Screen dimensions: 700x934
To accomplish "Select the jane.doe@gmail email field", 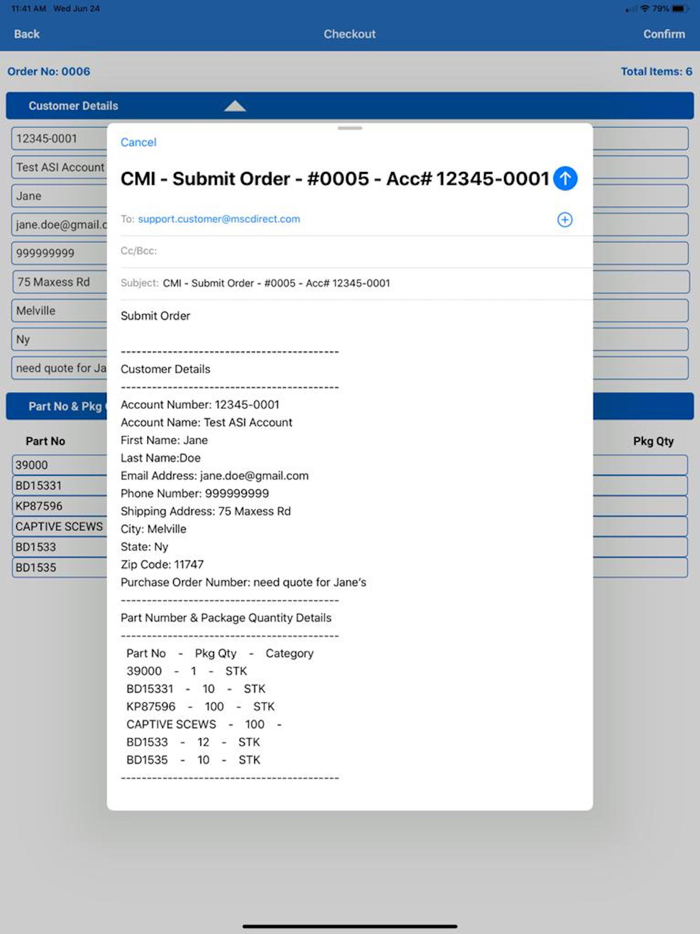I will (350, 225).
